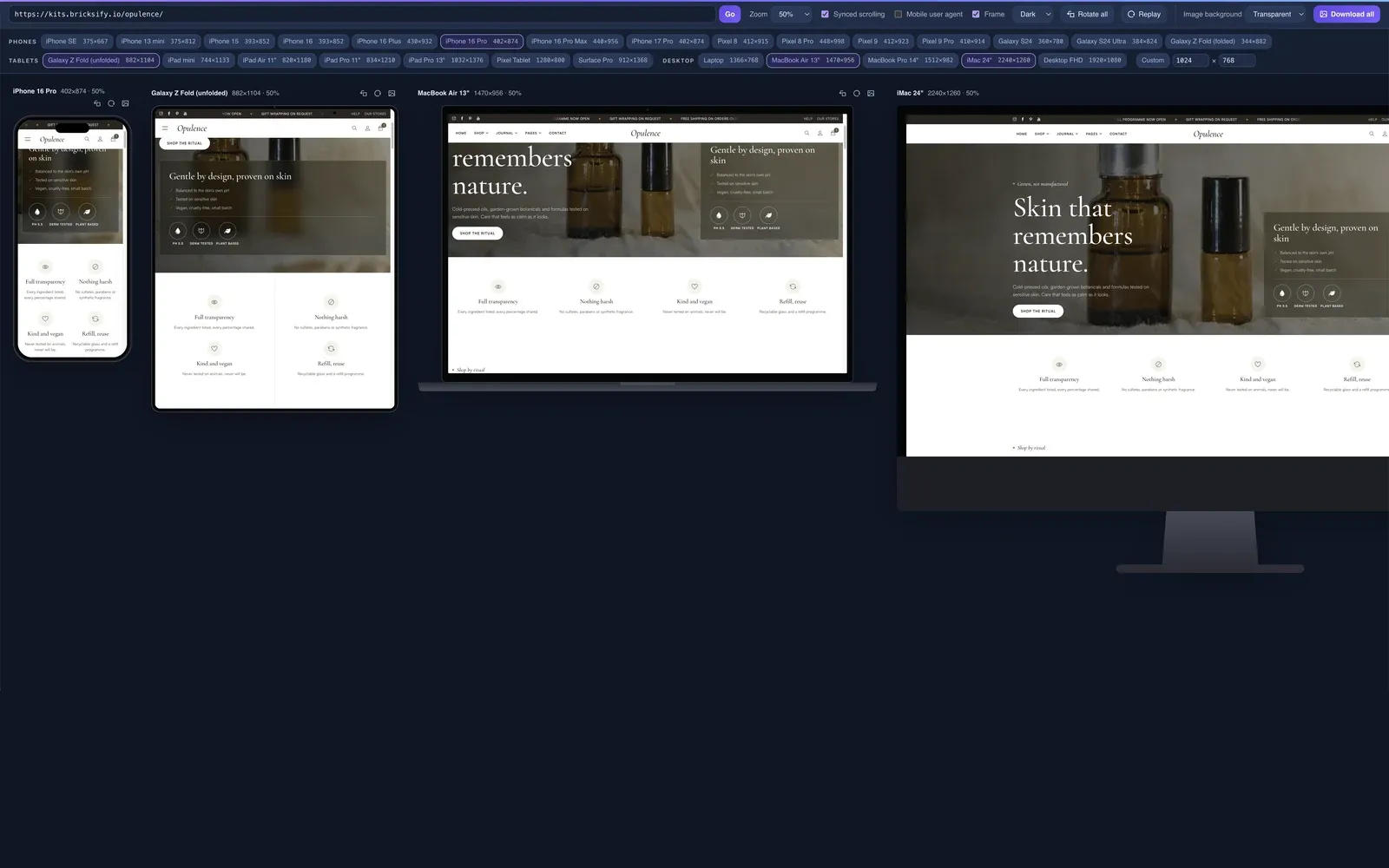Click HOME nav item in iMac preview
The image size is (1389, 868).
click(1022, 134)
